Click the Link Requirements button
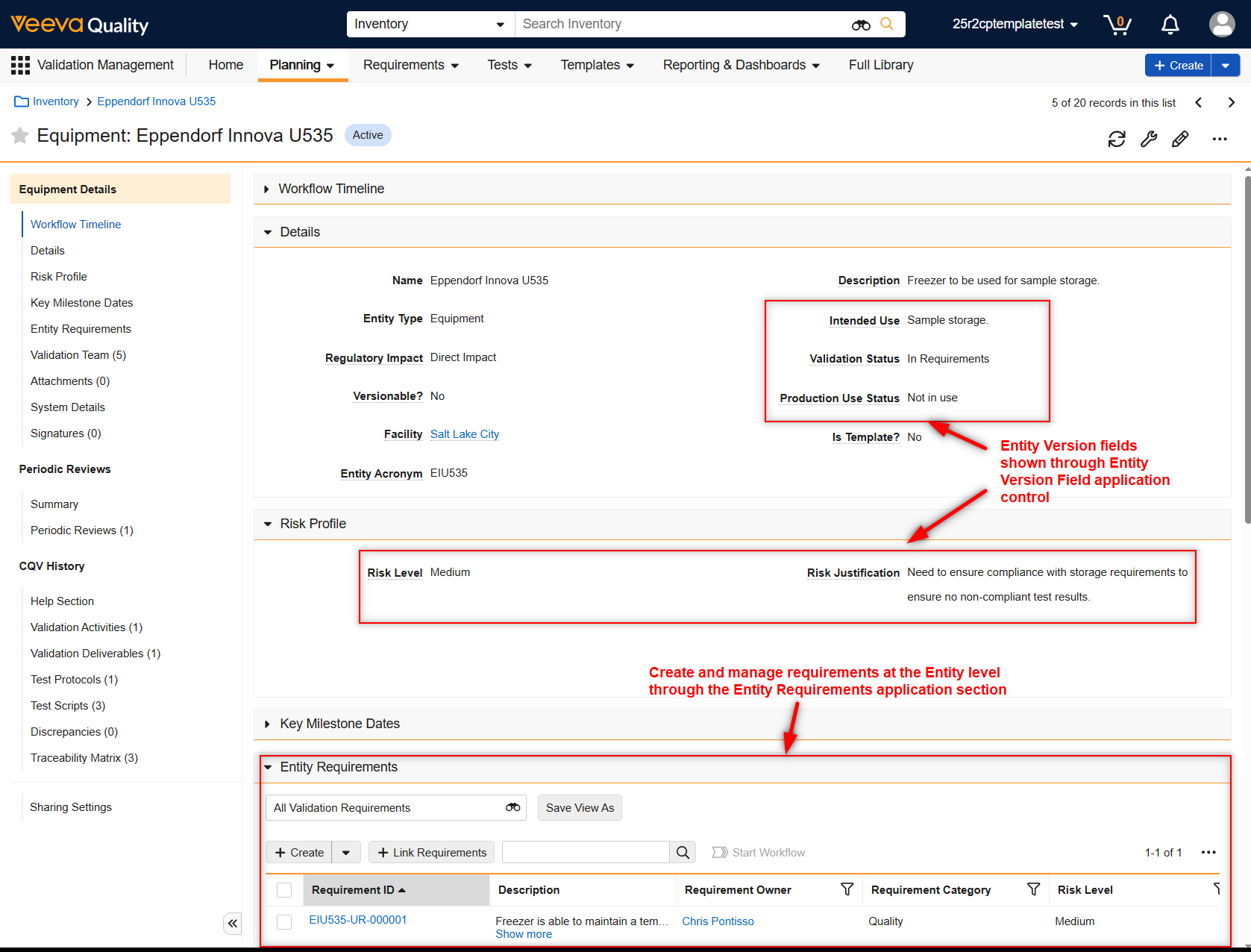 [x=431, y=852]
